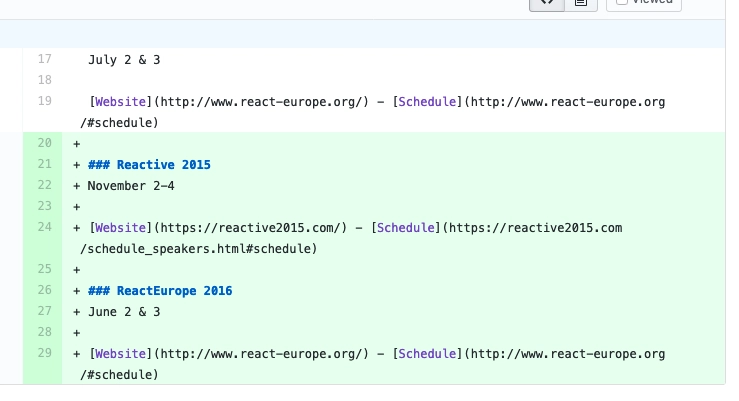Click the "/schedule_speakers.html#schedule)" wrapped text

(x=198, y=249)
